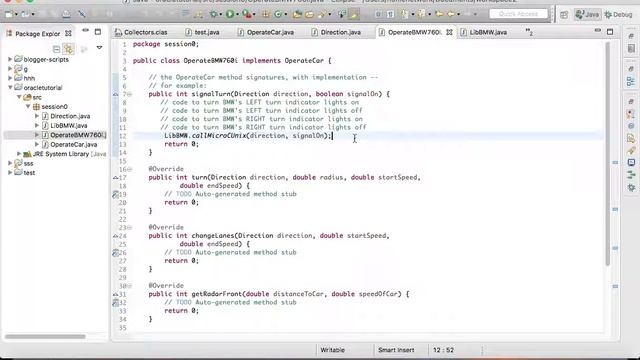Screen dimensions: 640x360
Task: Maximize the editor area
Action: tap(610, 31)
